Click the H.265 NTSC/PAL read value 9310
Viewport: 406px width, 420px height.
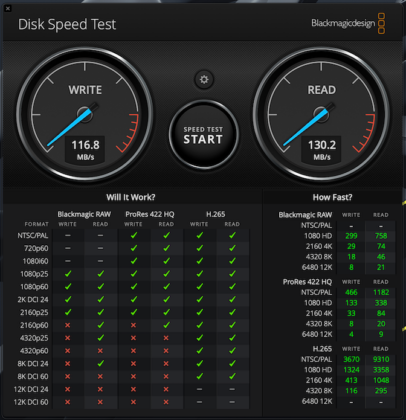click(x=381, y=359)
